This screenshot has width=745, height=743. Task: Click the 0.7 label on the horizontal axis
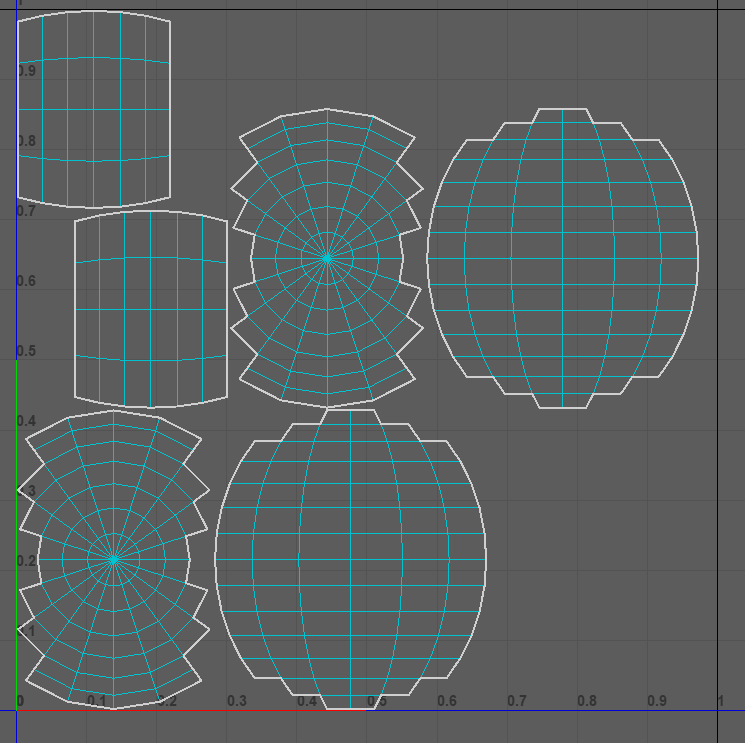516,701
